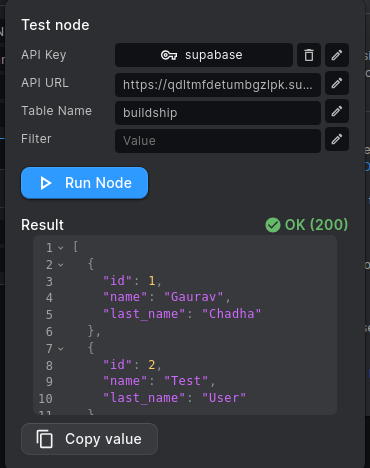
Task: Delete the supabase API key with the trash icon
Action: pyautogui.click(x=309, y=55)
